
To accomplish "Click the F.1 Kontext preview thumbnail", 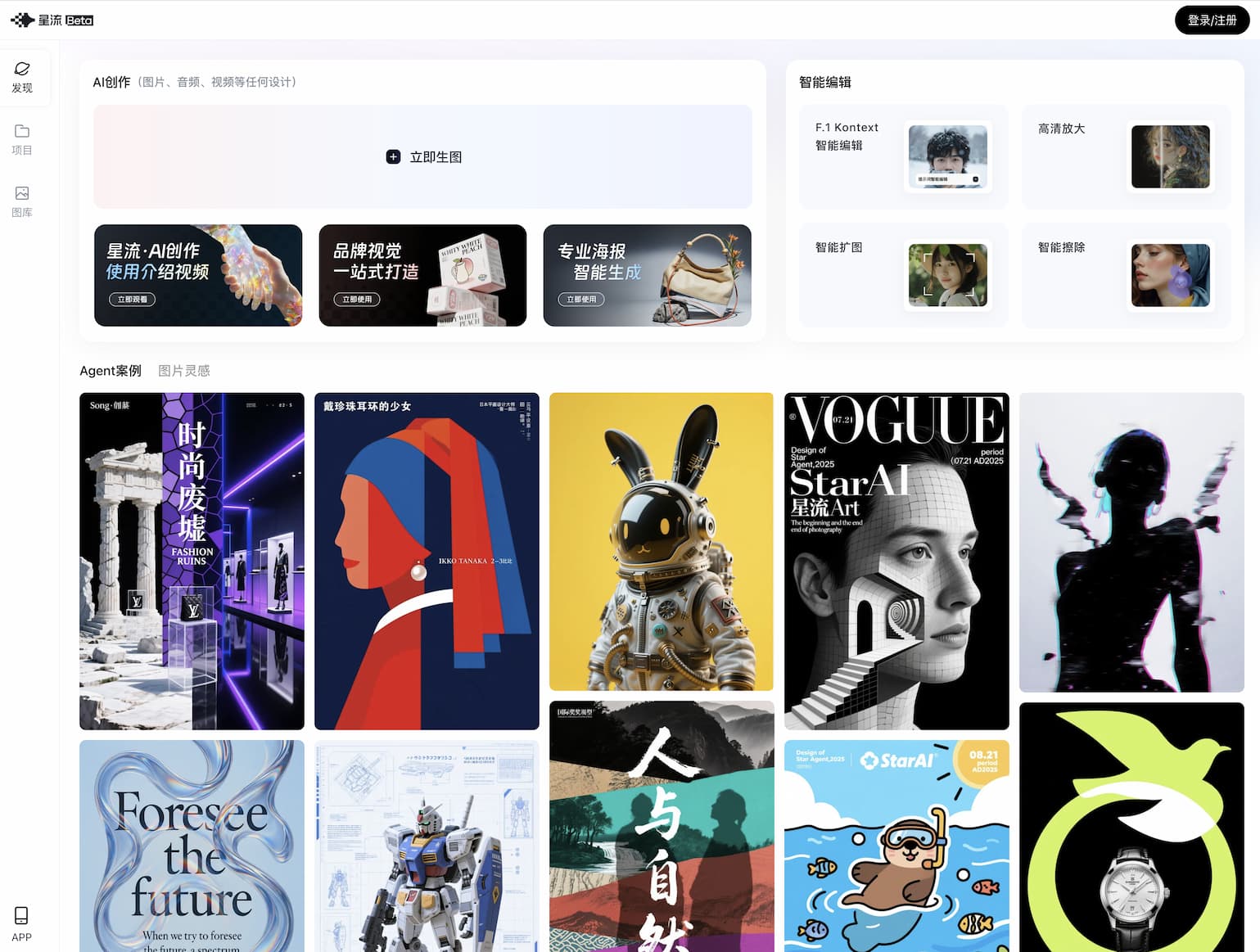I will (947, 156).
